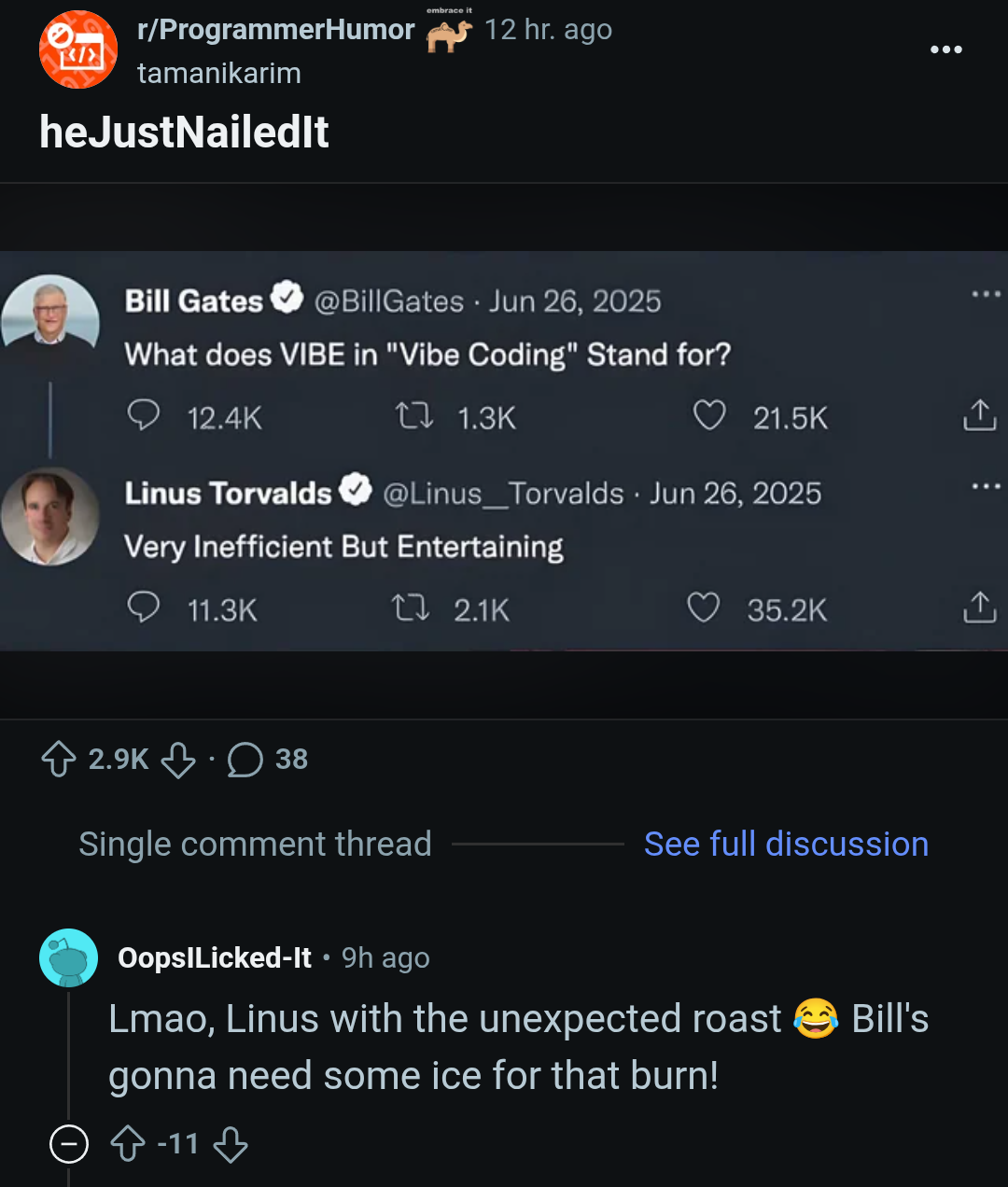Open the r/ProgrammerHumor subreddit name link

click(x=275, y=30)
